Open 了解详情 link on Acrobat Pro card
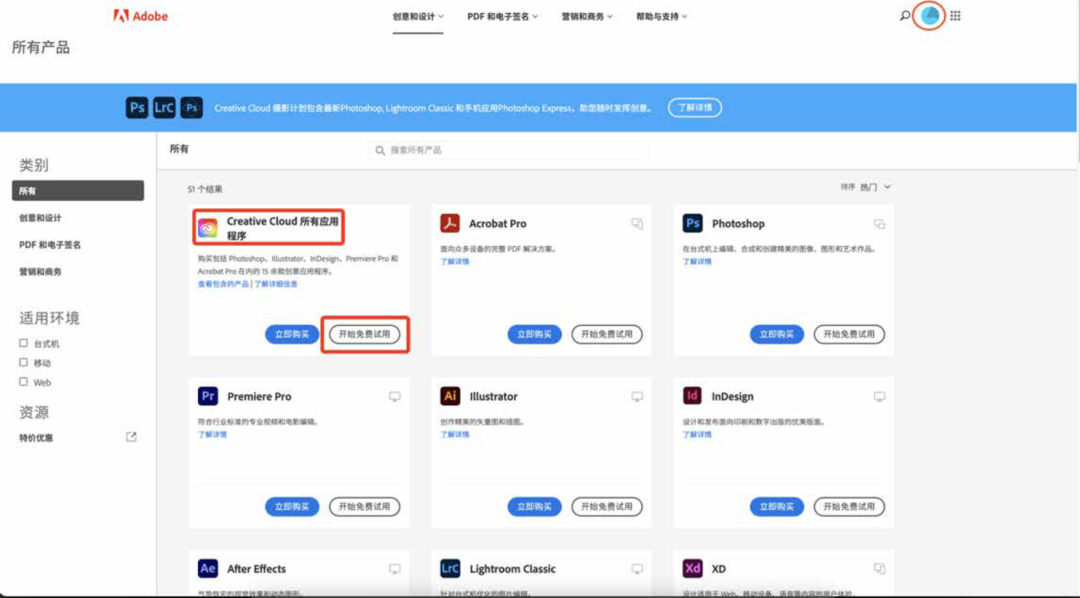The width and height of the screenshot is (1080, 598). click(455, 262)
